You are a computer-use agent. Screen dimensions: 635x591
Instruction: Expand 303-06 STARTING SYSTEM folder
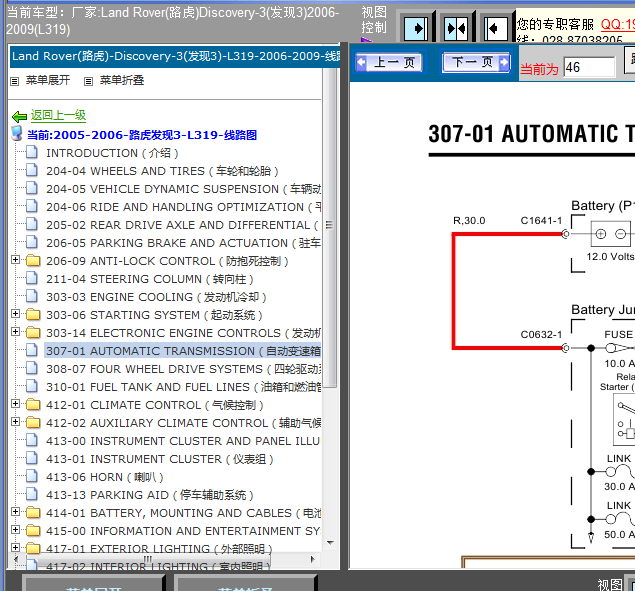coord(15,313)
